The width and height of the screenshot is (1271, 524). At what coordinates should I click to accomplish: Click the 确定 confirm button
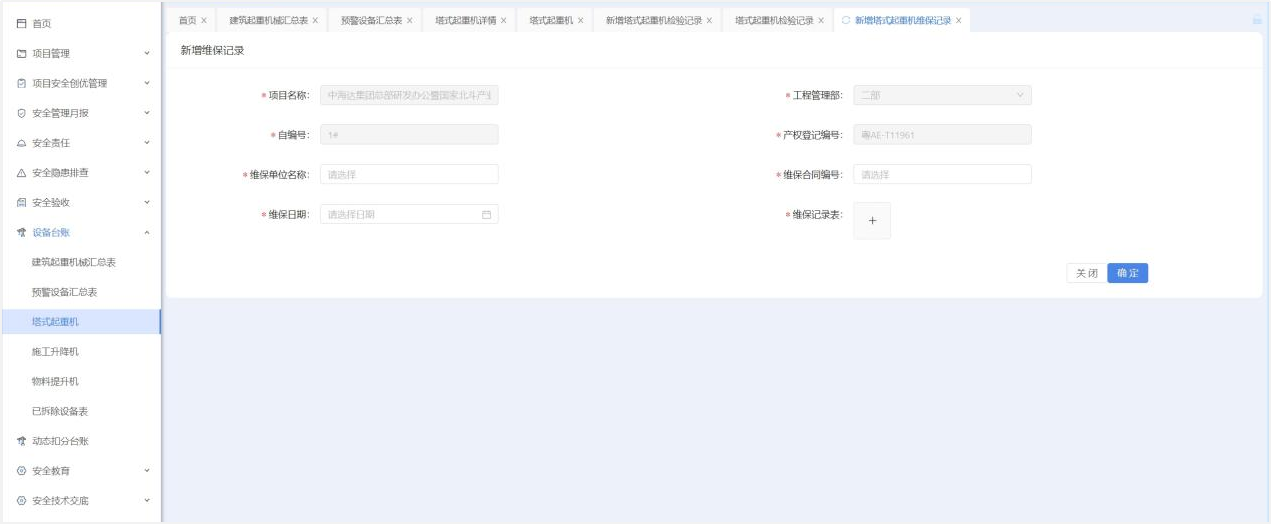click(x=1127, y=273)
